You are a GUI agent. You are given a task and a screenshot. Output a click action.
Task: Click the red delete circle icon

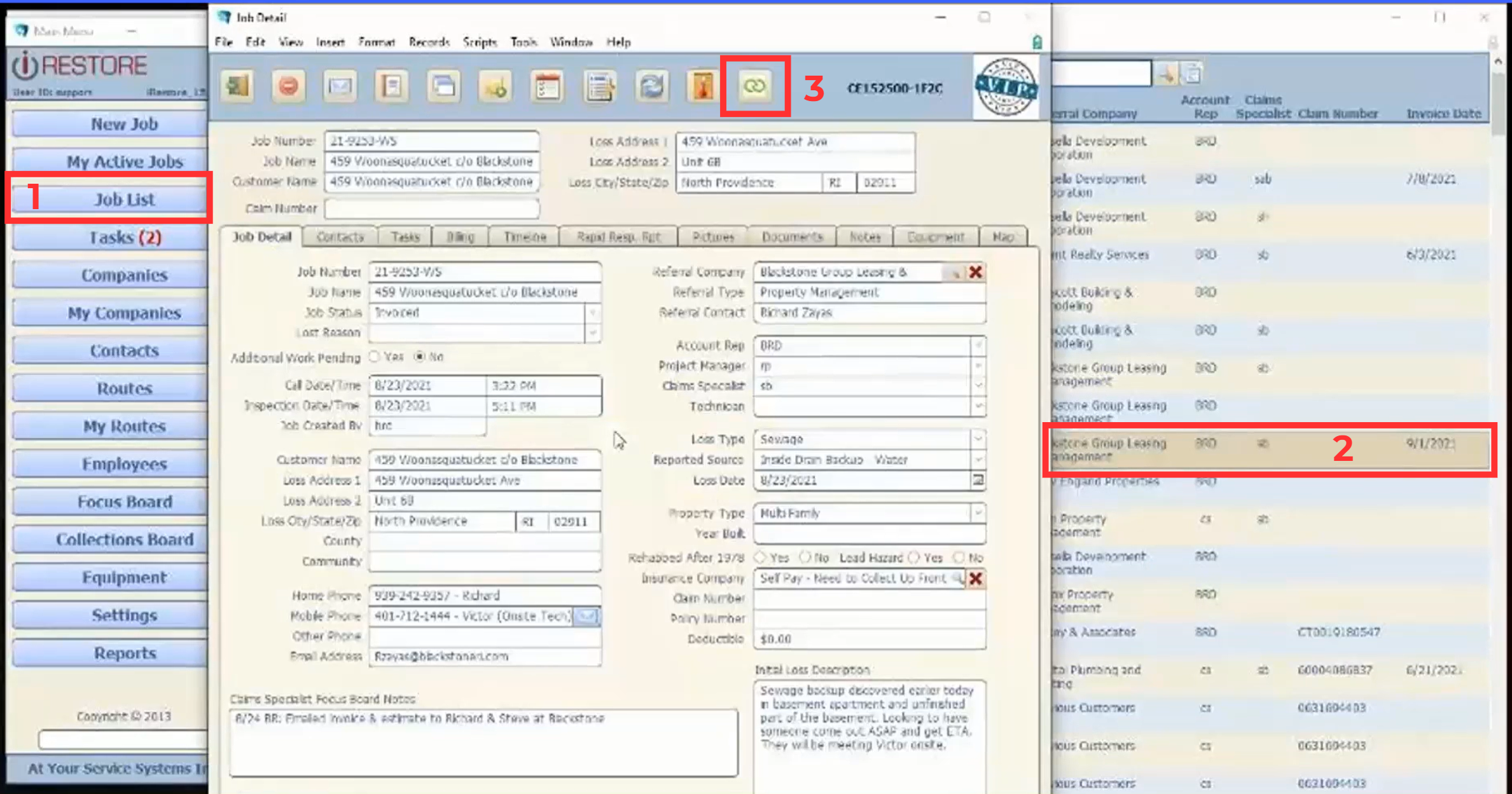click(288, 86)
